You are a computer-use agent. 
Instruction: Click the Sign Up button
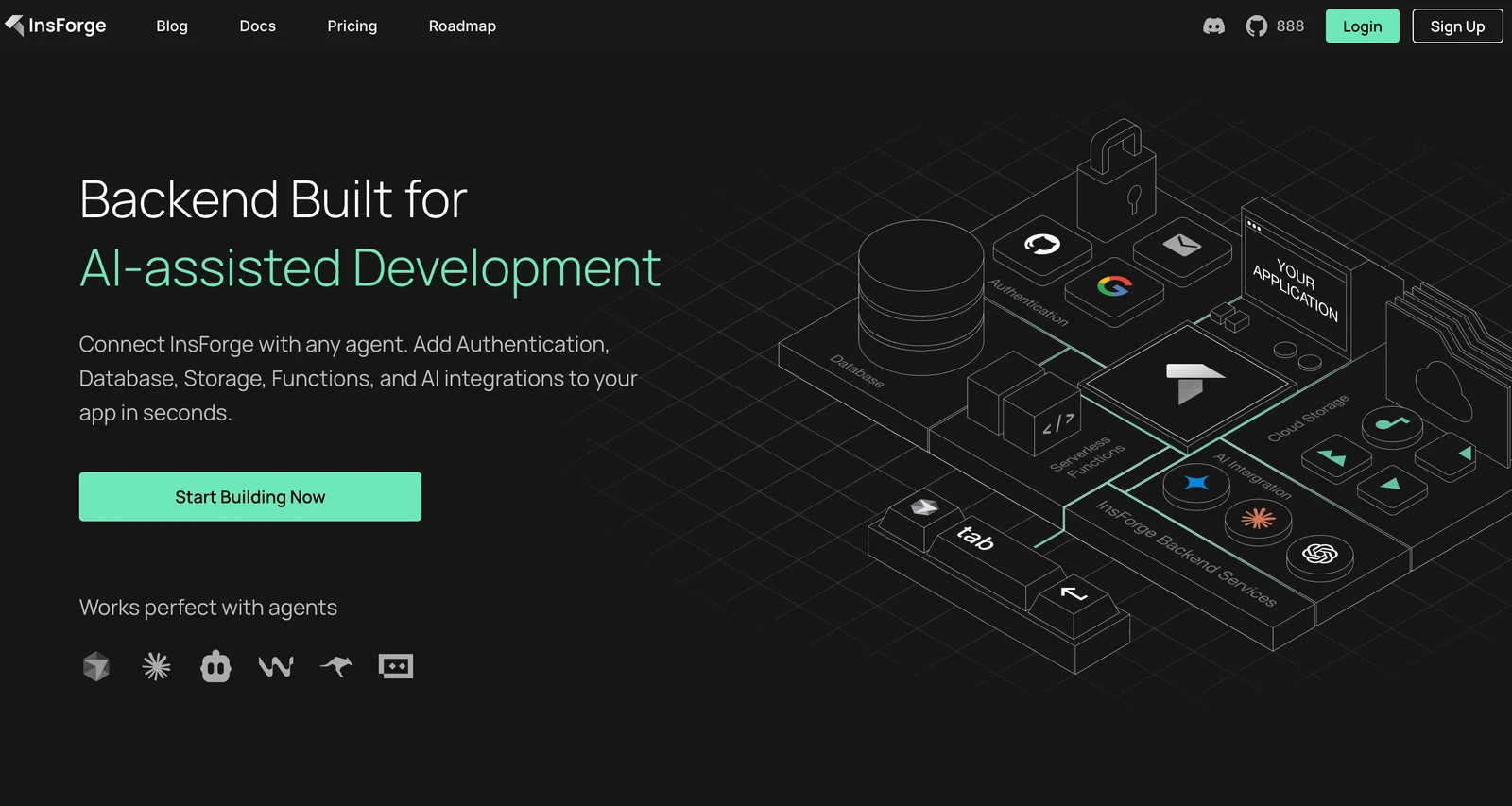point(1456,26)
